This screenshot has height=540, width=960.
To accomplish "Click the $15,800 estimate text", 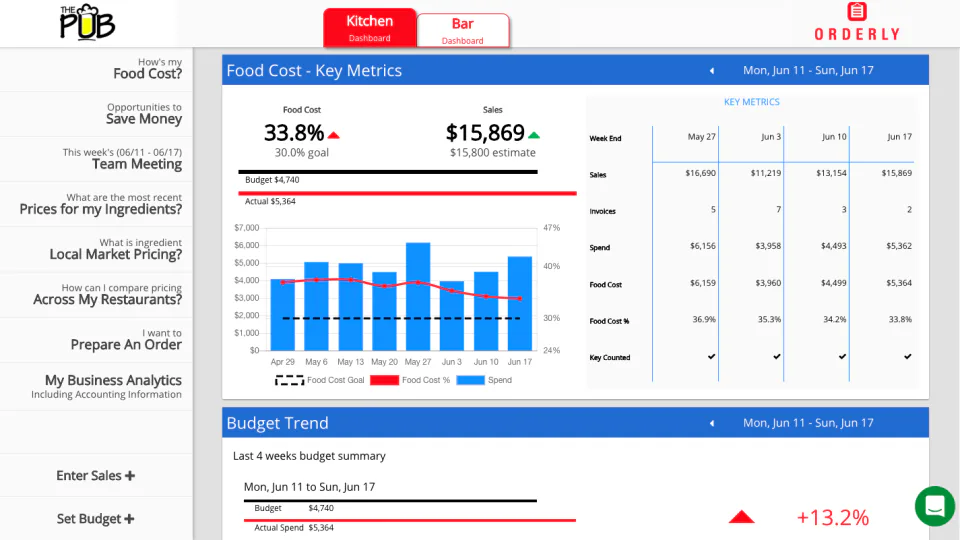I will [493, 152].
